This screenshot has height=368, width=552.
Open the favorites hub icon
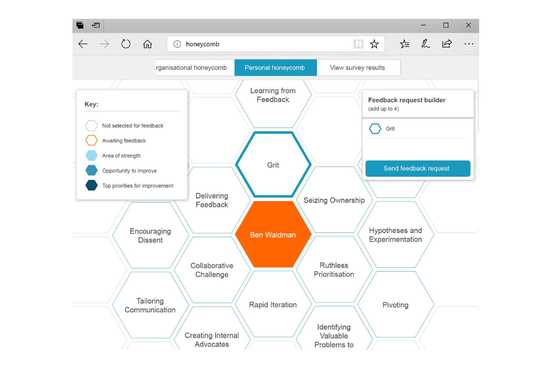[x=404, y=44]
